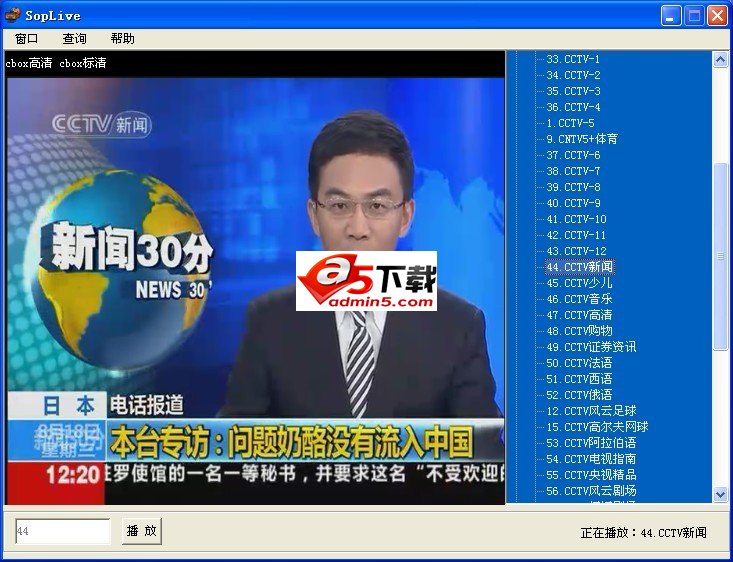733x562 pixels.
Task: Click the channel list scroll-up arrow
Action: pos(720,59)
